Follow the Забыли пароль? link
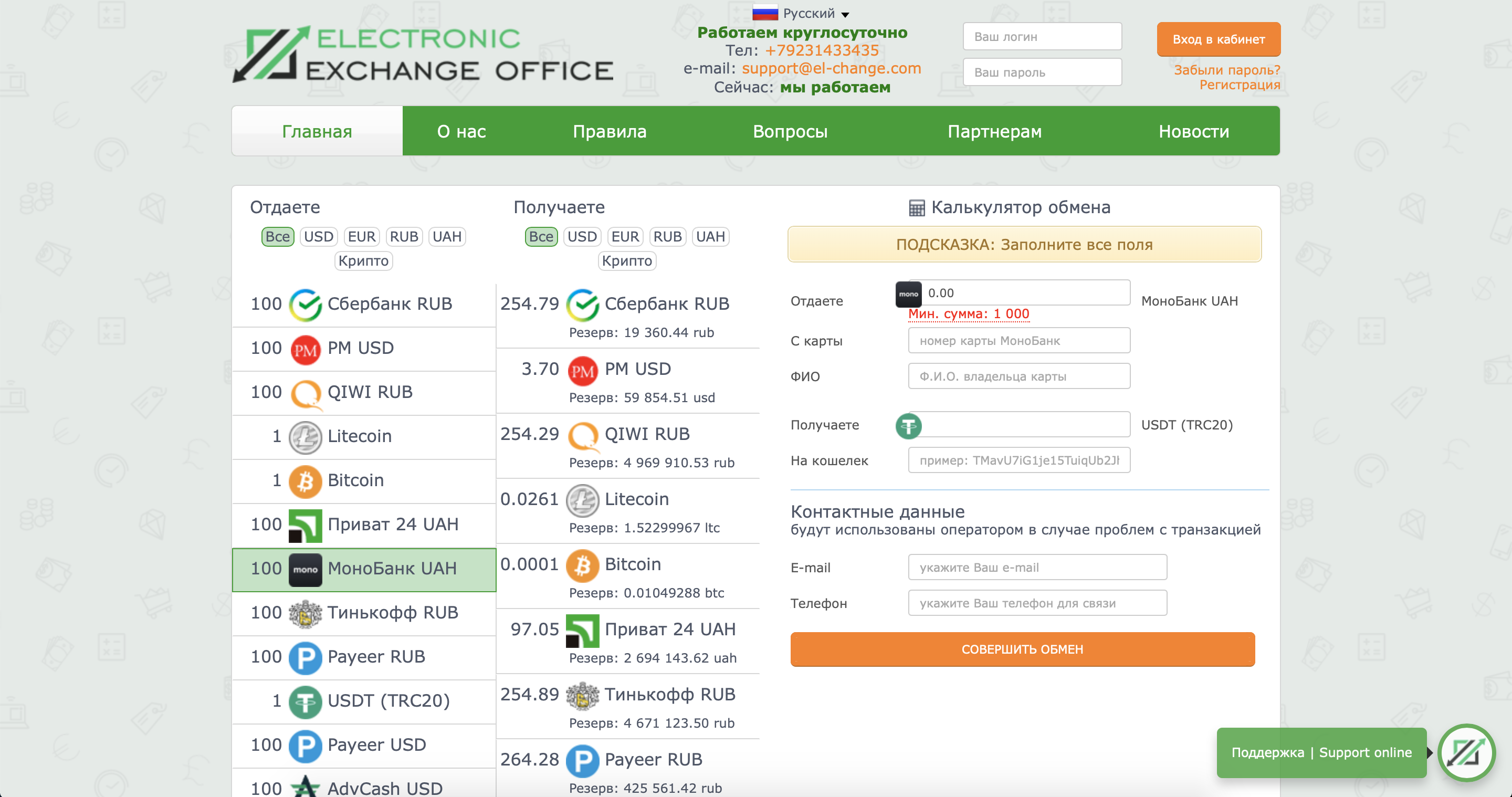This screenshot has width=1512, height=797. tap(1227, 70)
